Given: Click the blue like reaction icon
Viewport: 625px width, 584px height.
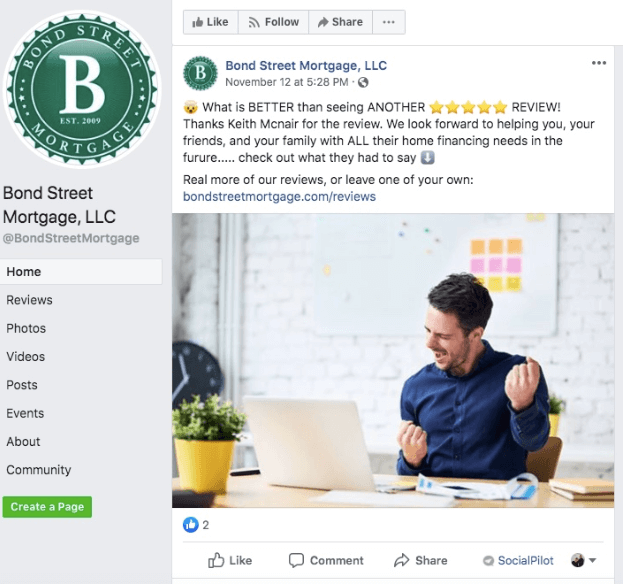Looking at the screenshot, I should tap(191, 525).
